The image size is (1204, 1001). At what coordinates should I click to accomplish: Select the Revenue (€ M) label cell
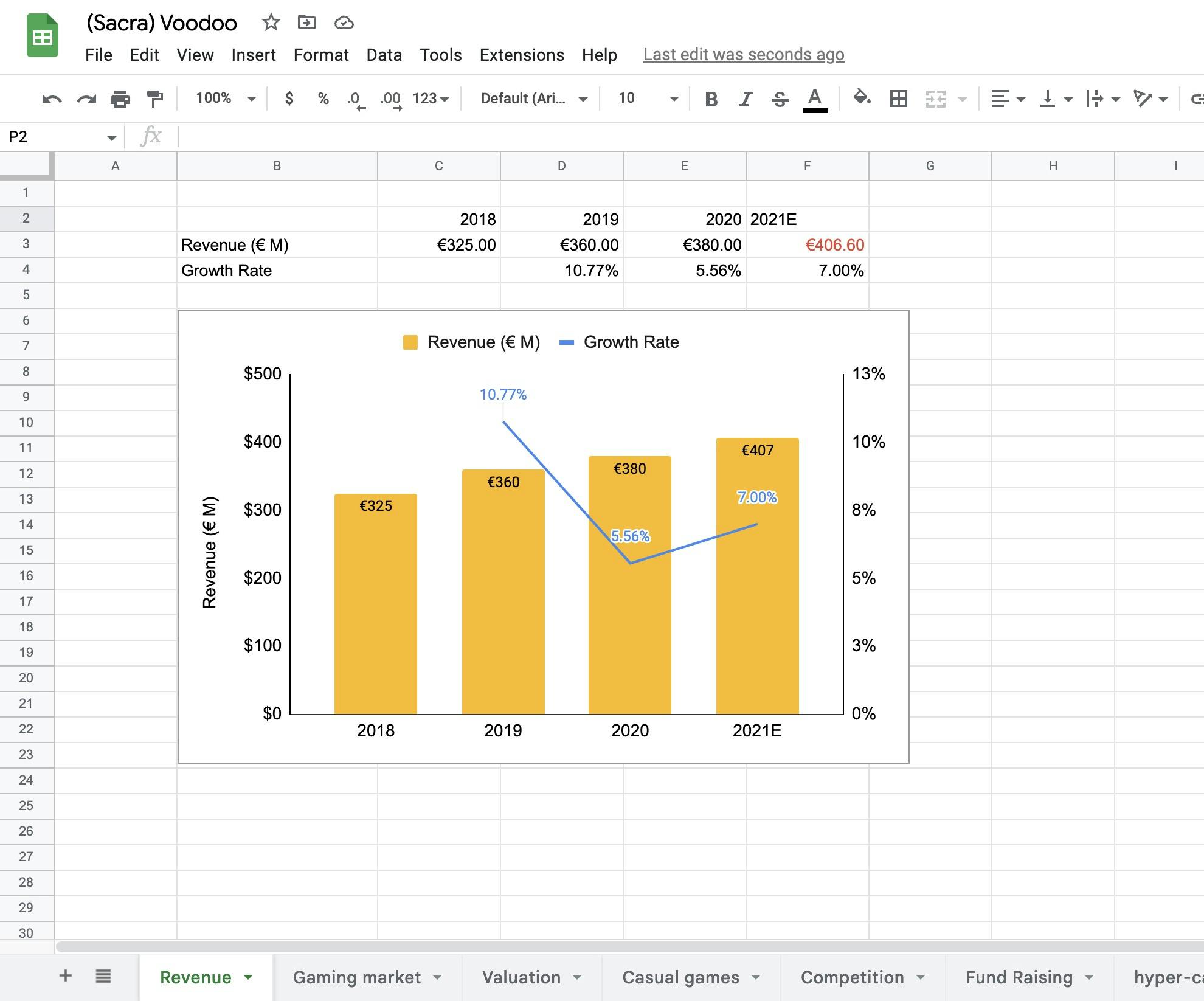pyautogui.click(x=277, y=245)
